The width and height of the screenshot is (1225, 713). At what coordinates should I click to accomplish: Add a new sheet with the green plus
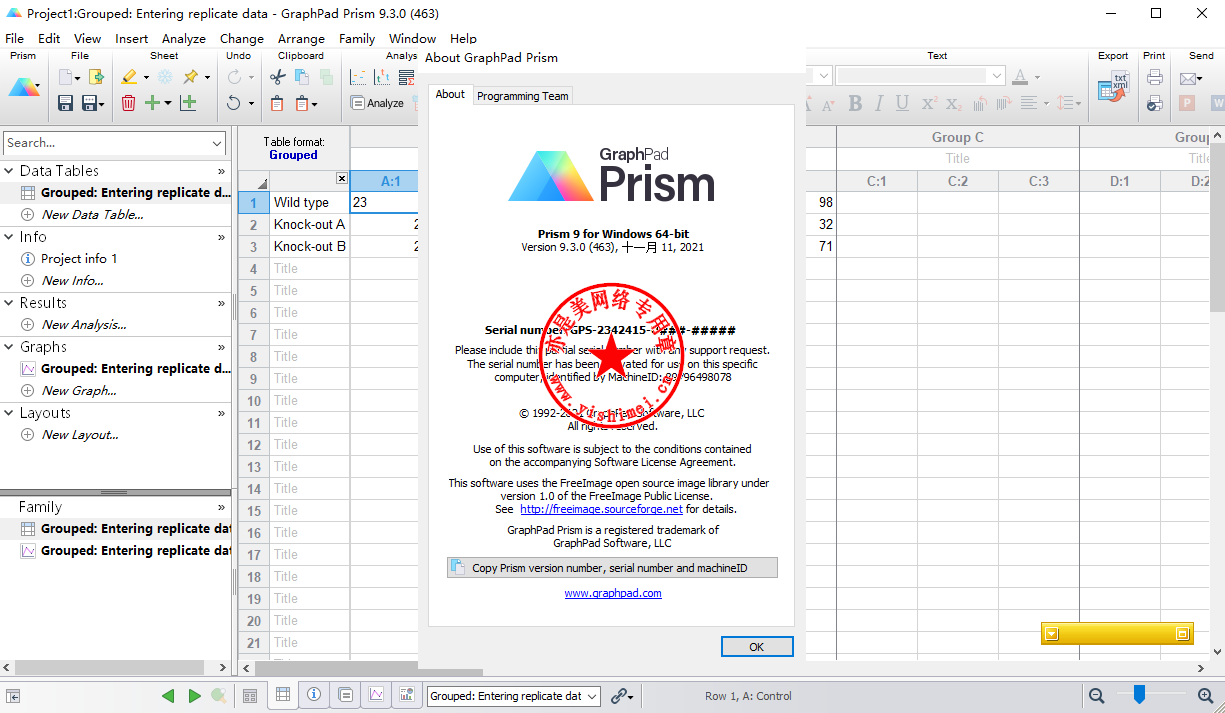[152, 102]
